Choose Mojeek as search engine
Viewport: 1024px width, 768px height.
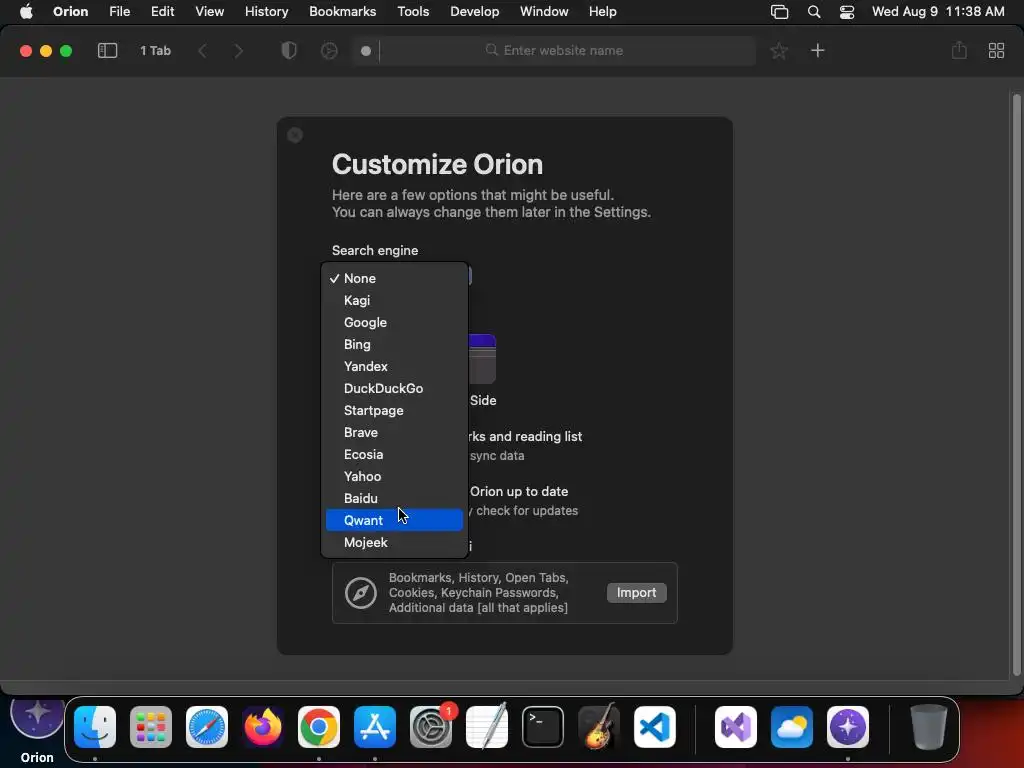tap(394, 543)
